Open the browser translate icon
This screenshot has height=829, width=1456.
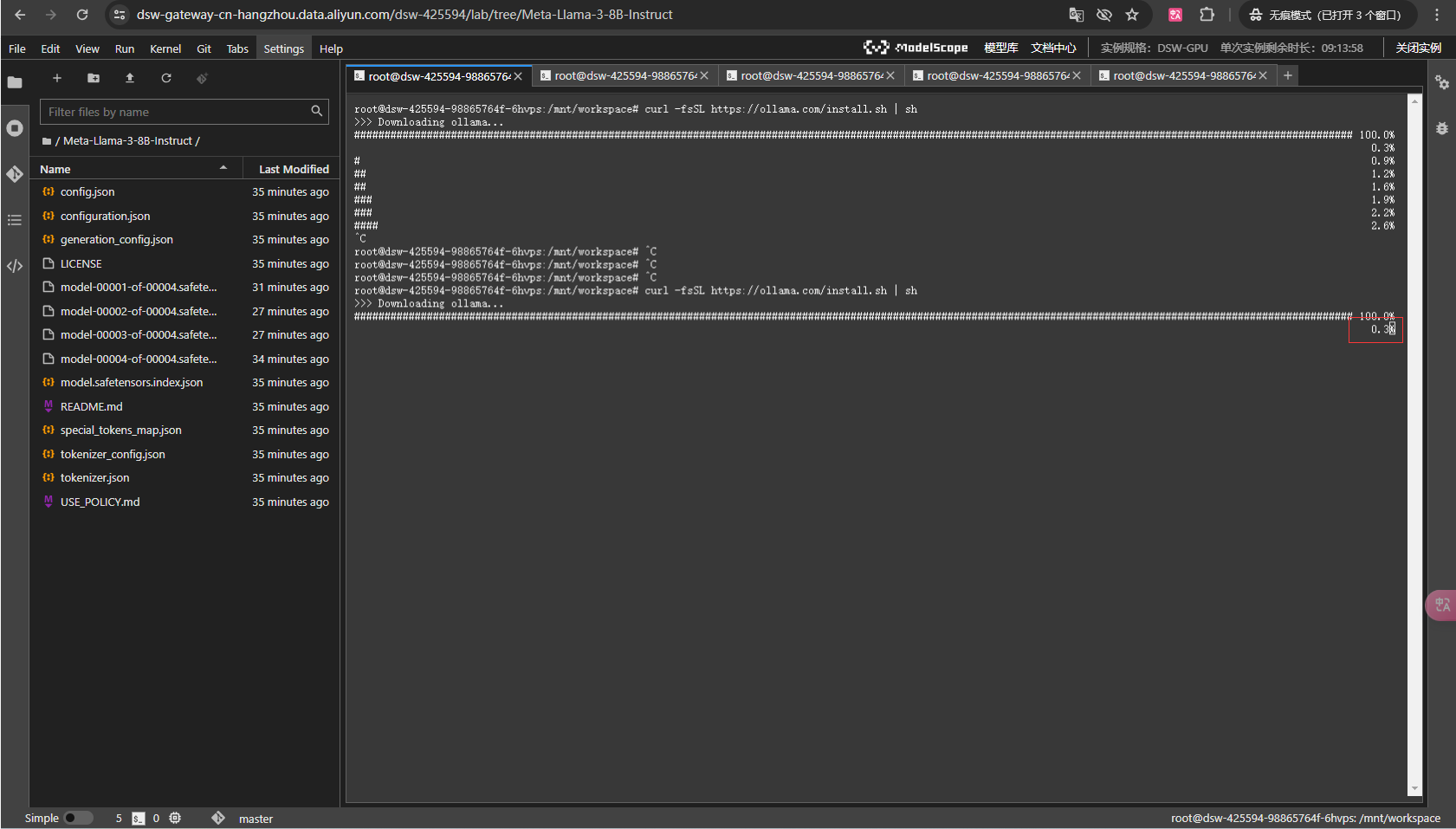[x=1077, y=15]
